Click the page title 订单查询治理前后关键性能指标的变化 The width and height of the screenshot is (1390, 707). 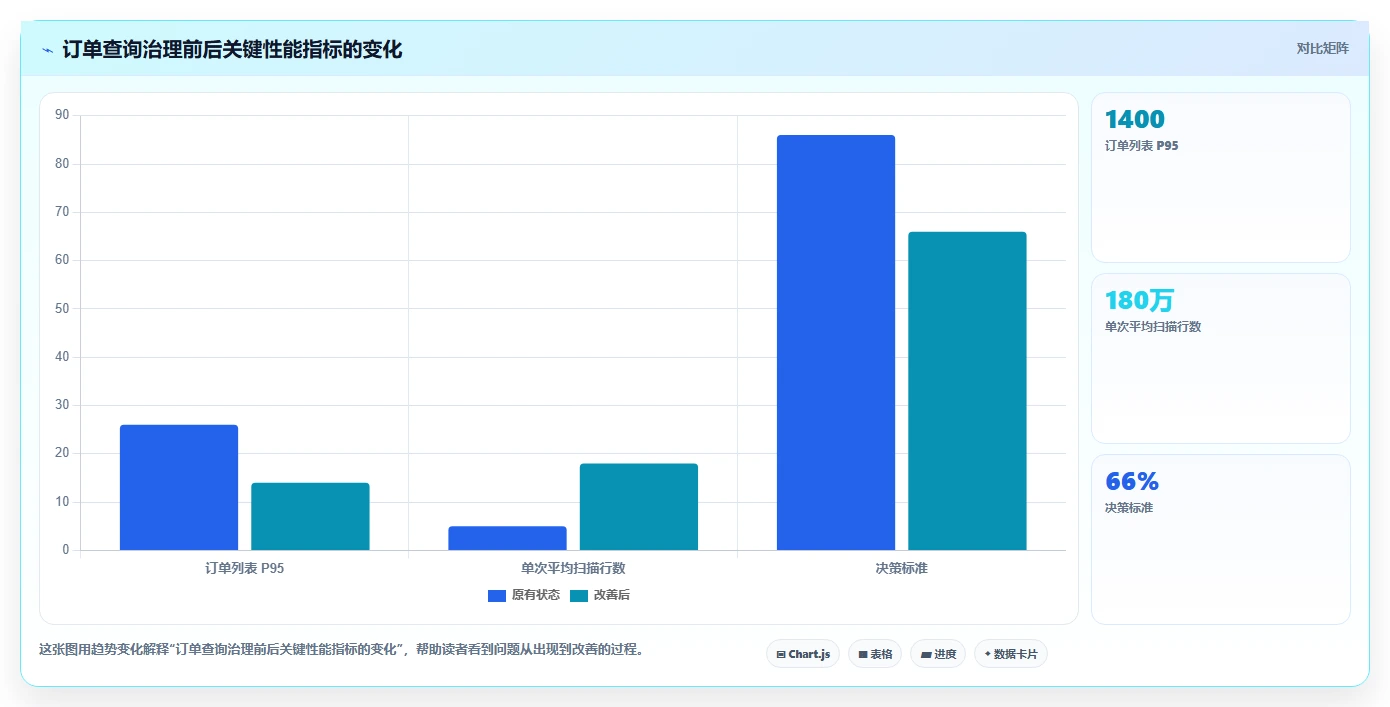pyautogui.click(x=232, y=50)
